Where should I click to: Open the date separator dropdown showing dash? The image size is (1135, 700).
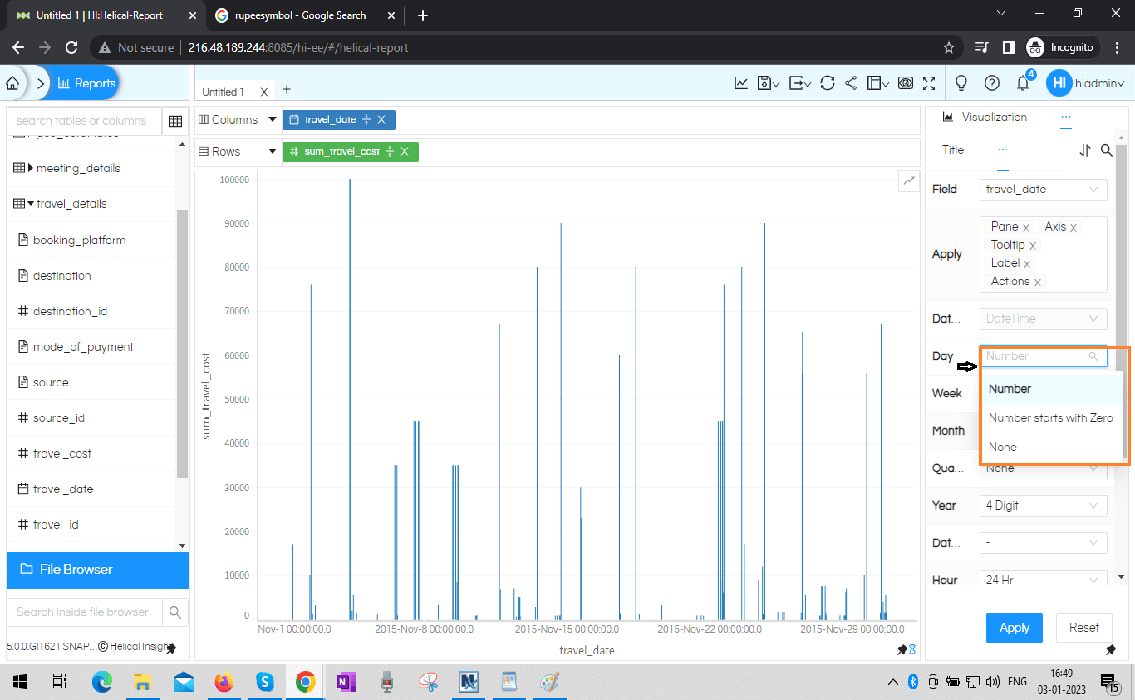click(x=1043, y=542)
